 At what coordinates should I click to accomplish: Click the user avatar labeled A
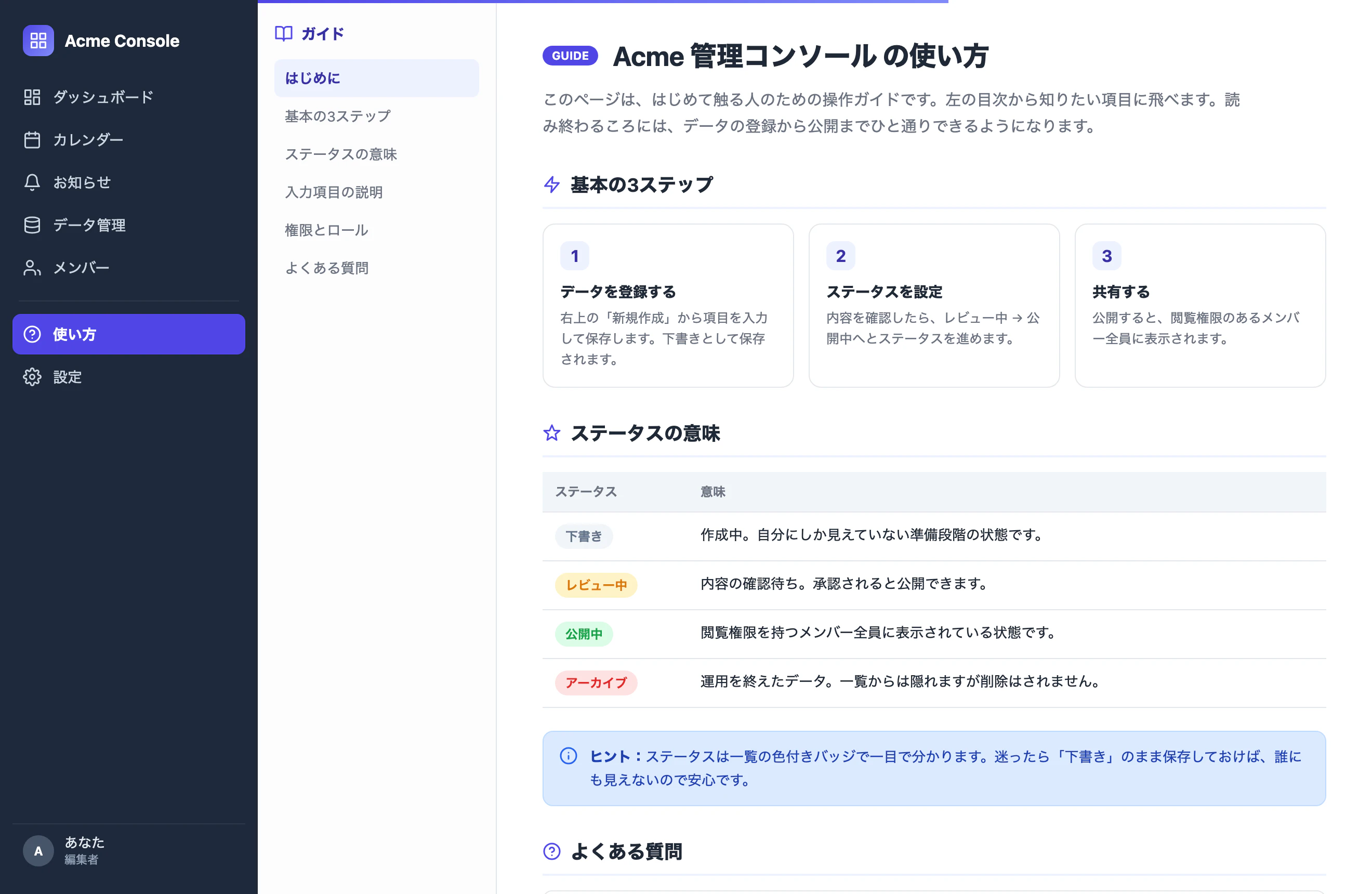coord(38,851)
